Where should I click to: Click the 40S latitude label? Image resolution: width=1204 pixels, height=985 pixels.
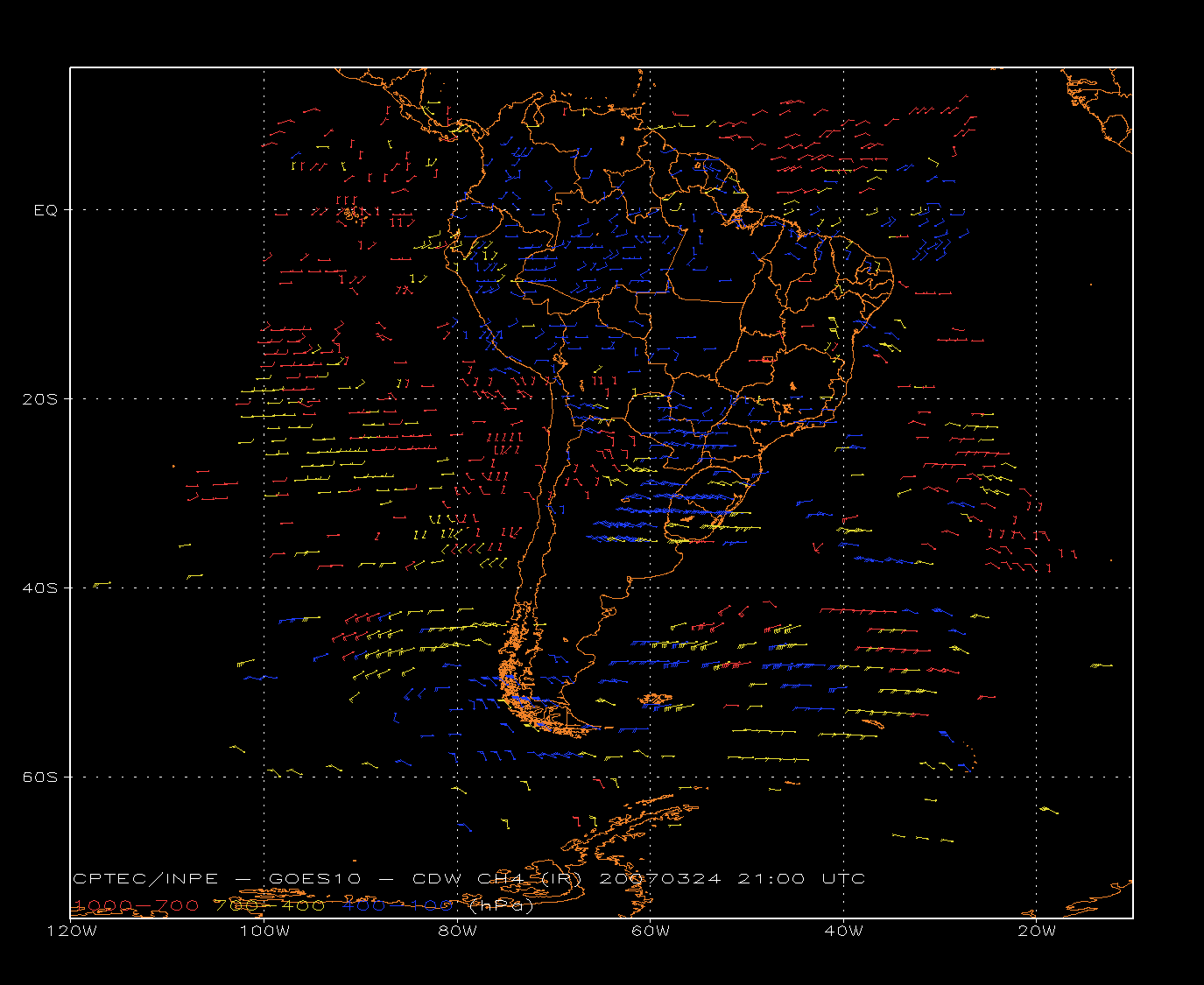(39, 587)
